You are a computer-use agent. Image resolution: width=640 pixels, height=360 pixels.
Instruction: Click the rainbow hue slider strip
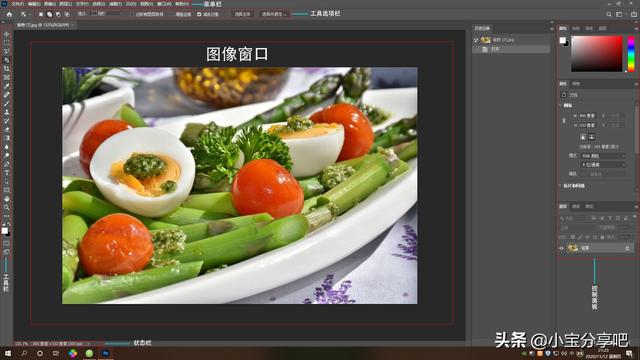631,53
